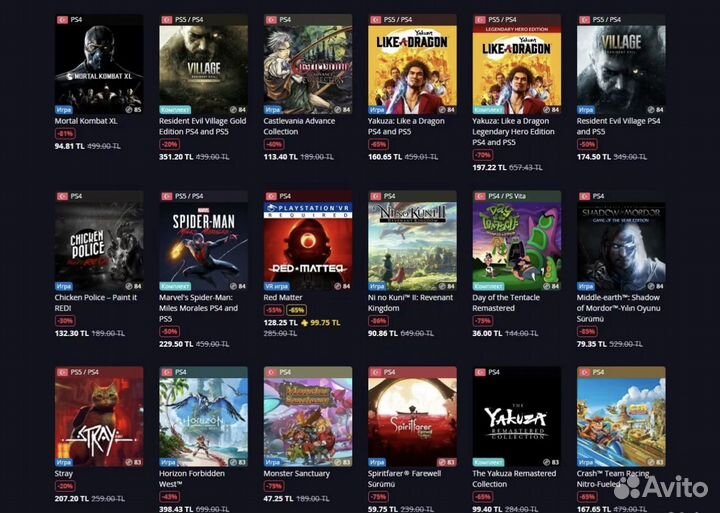Click Middle-earth Shadow of Mordor title link

click(618, 308)
